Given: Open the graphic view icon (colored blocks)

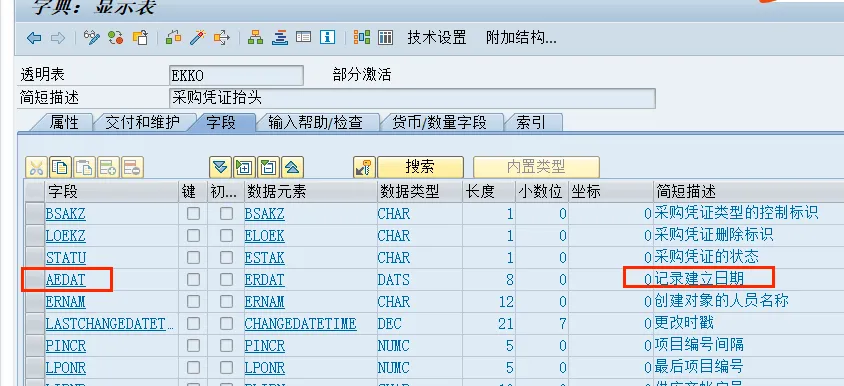Looking at the screenshot, I should tap(362, 37).
